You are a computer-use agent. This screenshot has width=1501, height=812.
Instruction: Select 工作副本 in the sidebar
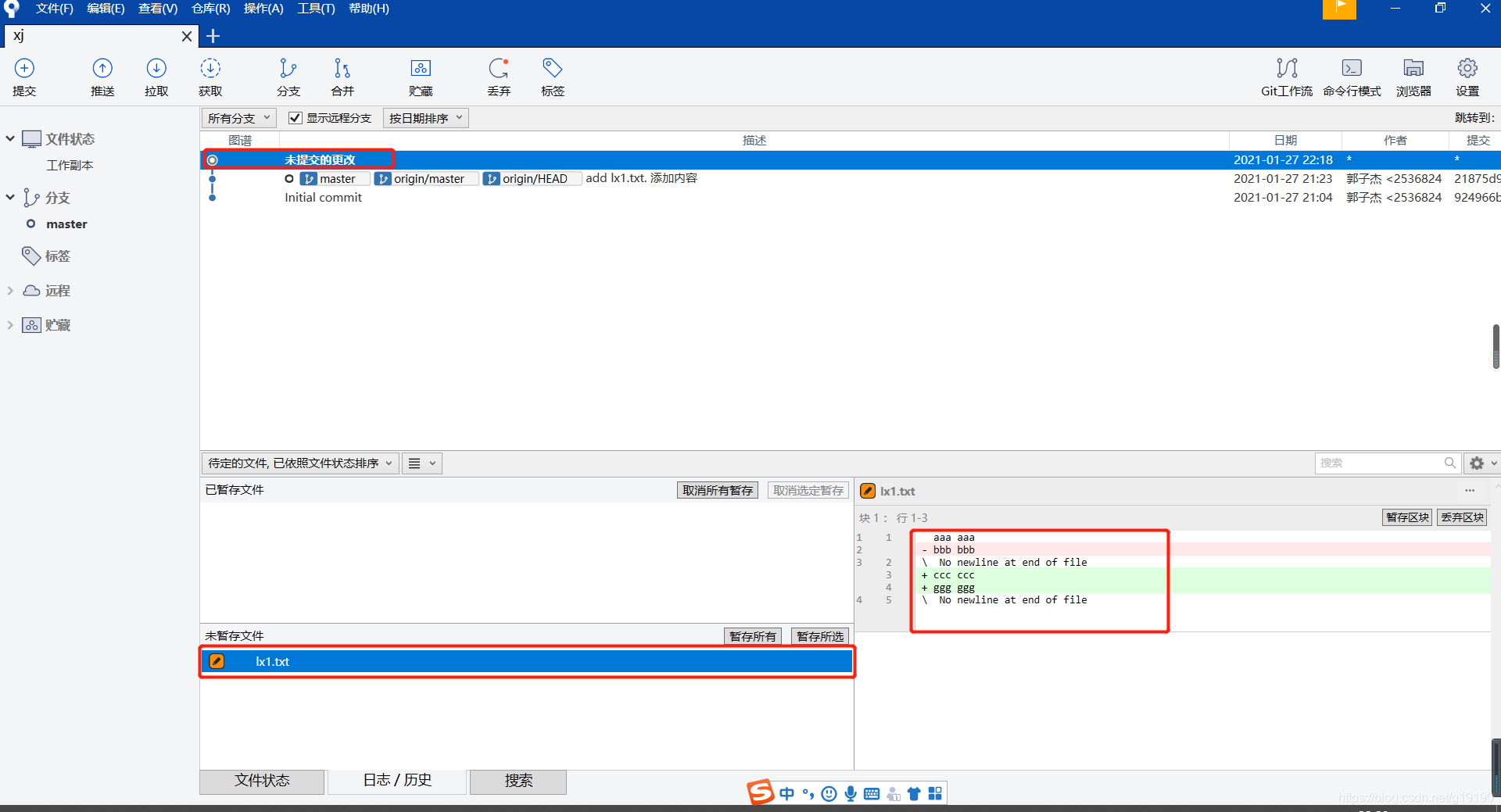point(70,165)
